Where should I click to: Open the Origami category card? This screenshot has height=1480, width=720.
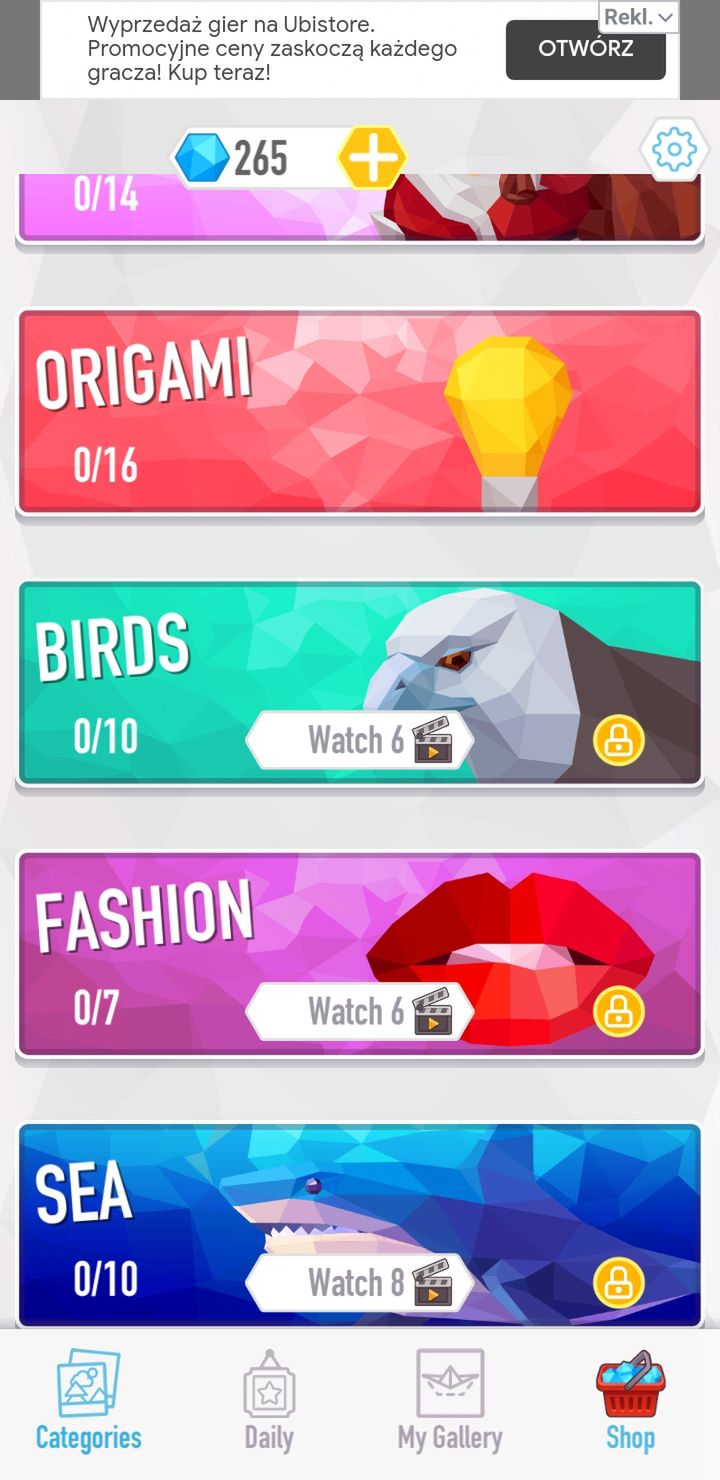click(x=360, y=412)
